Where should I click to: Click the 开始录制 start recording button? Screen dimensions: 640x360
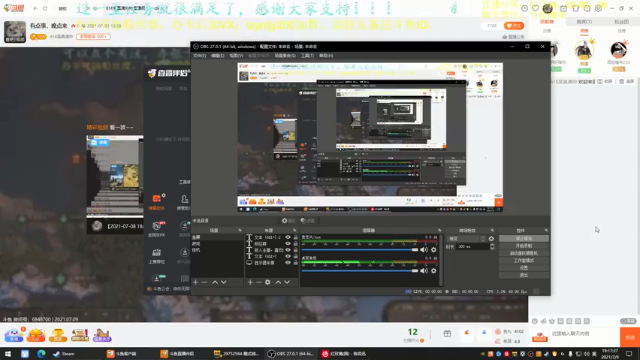coord(524,246)
